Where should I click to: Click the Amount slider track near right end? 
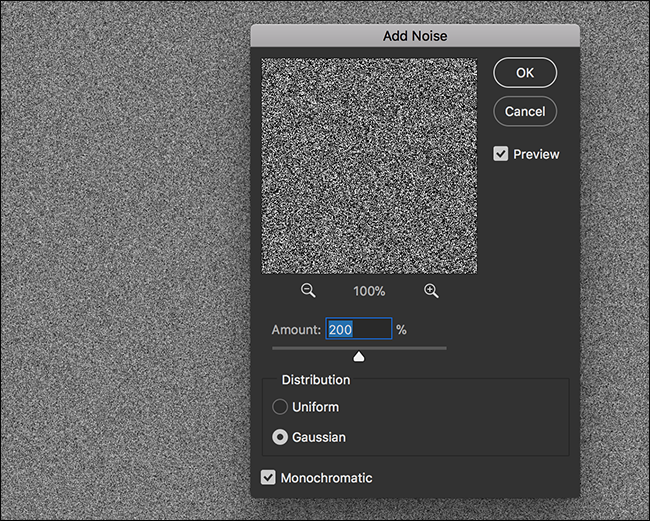coord(435,348)
